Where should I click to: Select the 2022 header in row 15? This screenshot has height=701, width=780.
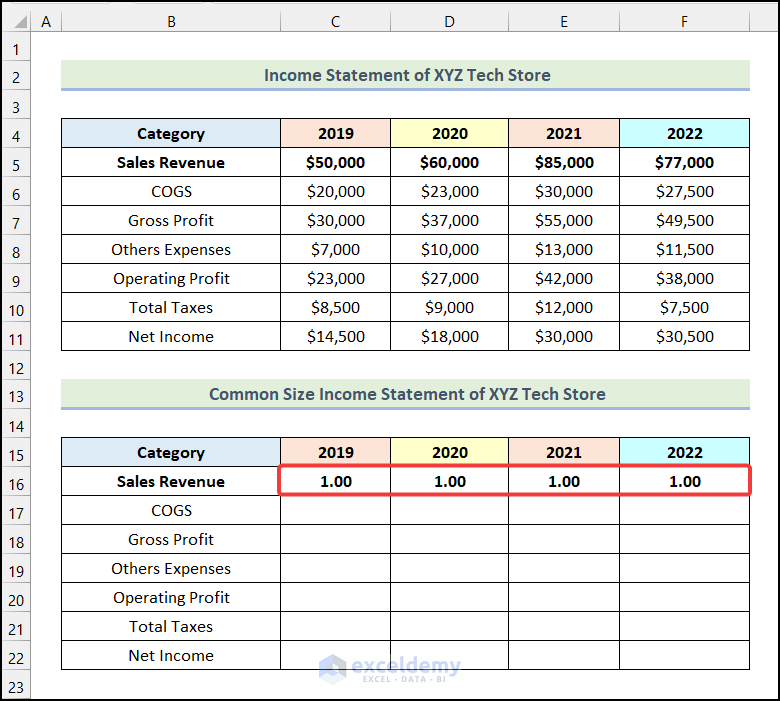(684, 452)
